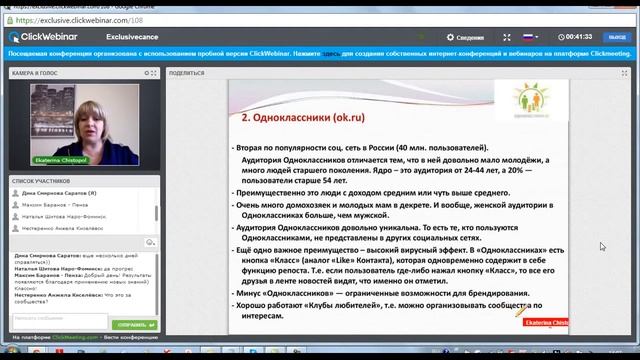Click Нестеренко Анжела's chat message
640x360 pixels.
coord(73,298)
